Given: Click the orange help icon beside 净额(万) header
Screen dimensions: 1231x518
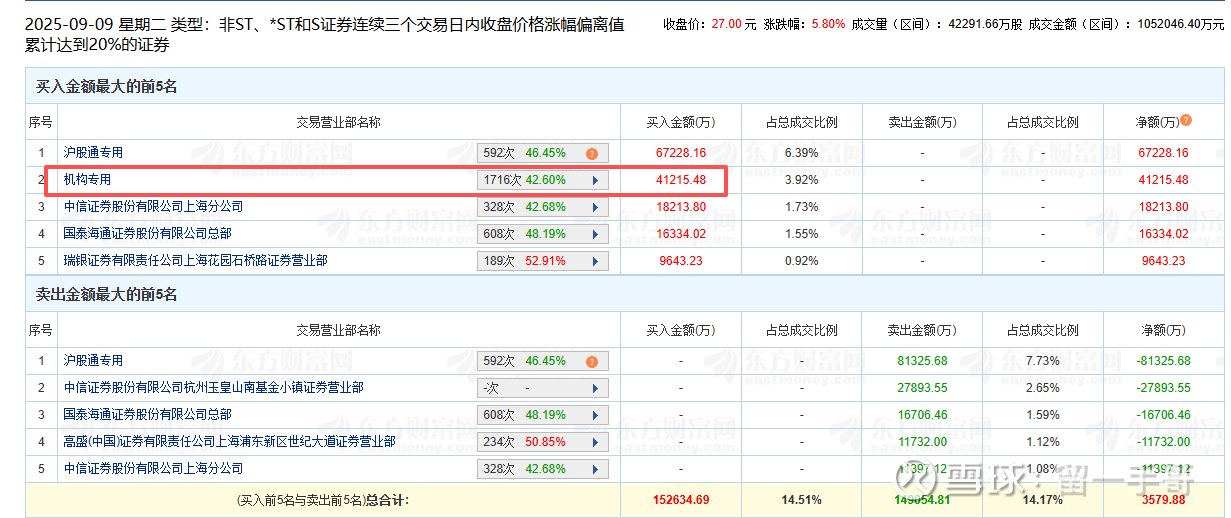Looking at the screenshot, I should pyautogui.click(x=1186, y=121).
